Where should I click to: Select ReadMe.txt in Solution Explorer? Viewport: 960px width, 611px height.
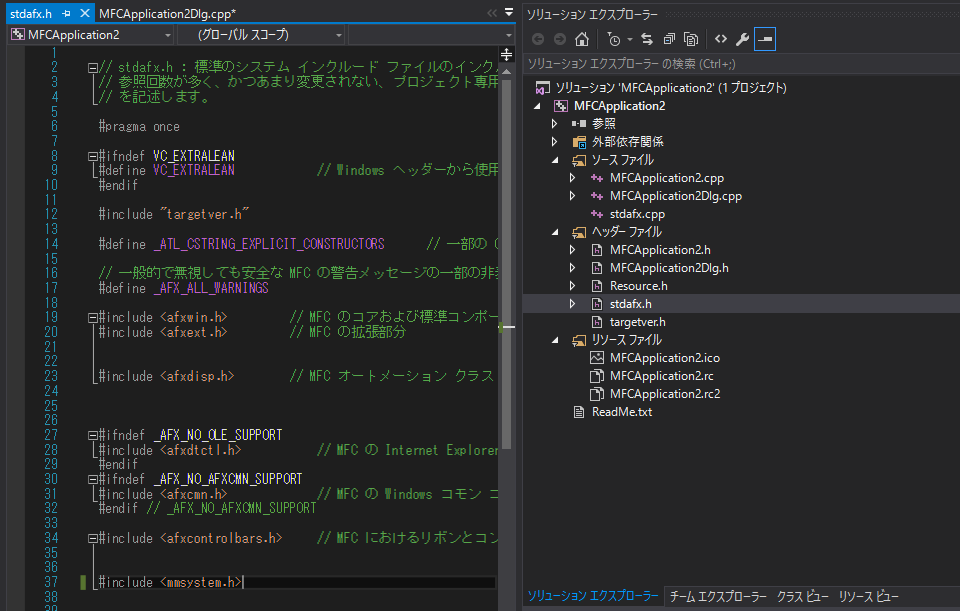point(621,412)
